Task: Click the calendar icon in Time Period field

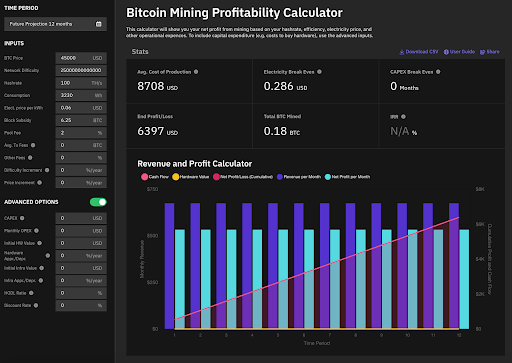Action: 99,24
